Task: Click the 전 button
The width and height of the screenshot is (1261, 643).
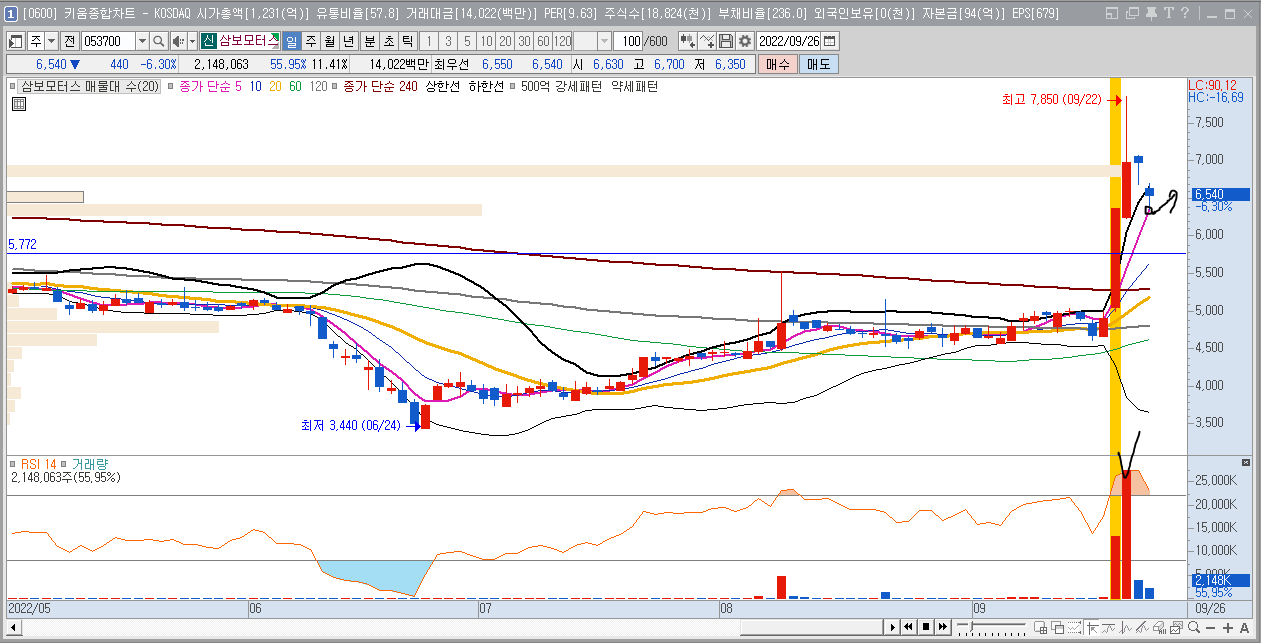Action: pos(70,41)
